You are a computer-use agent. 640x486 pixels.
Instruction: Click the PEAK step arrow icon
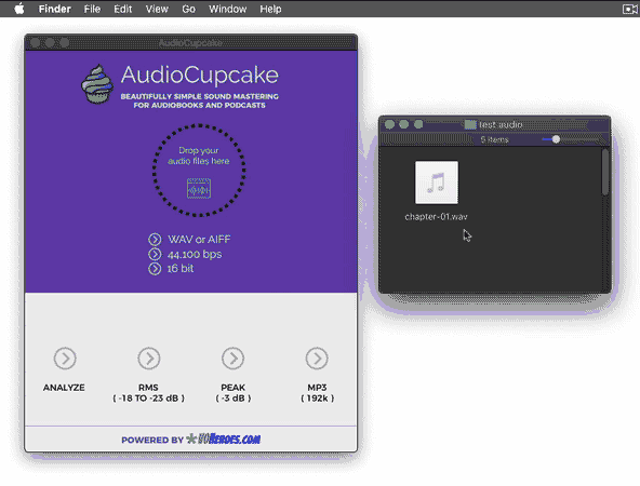click(233, 358)
